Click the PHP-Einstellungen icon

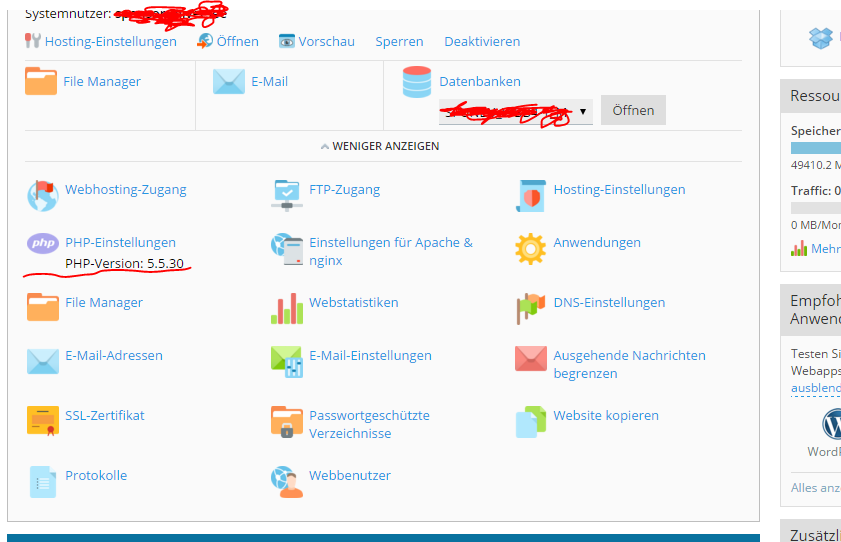43,243
